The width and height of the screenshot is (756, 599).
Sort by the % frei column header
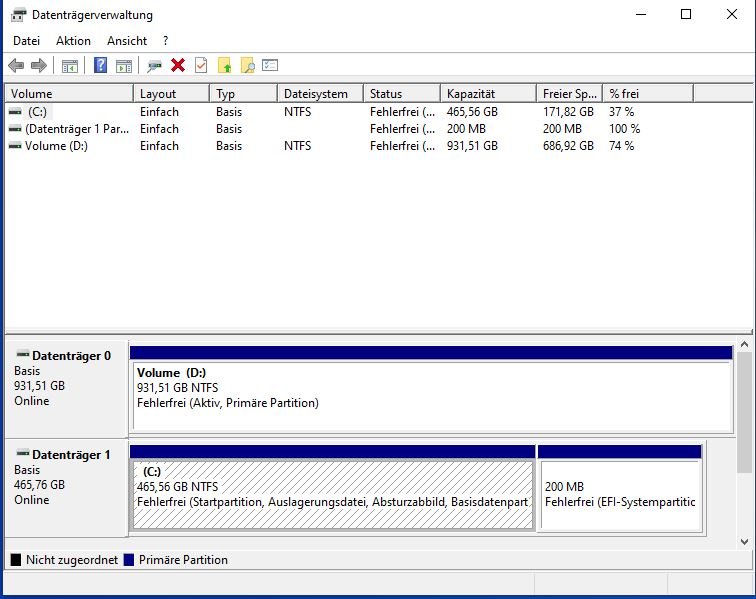click(648, 94)
